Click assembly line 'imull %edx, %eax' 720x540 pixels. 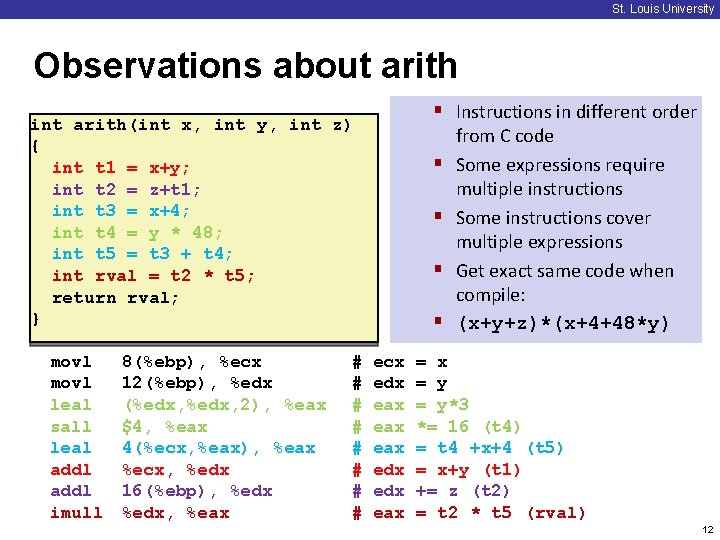pos(140,512)
